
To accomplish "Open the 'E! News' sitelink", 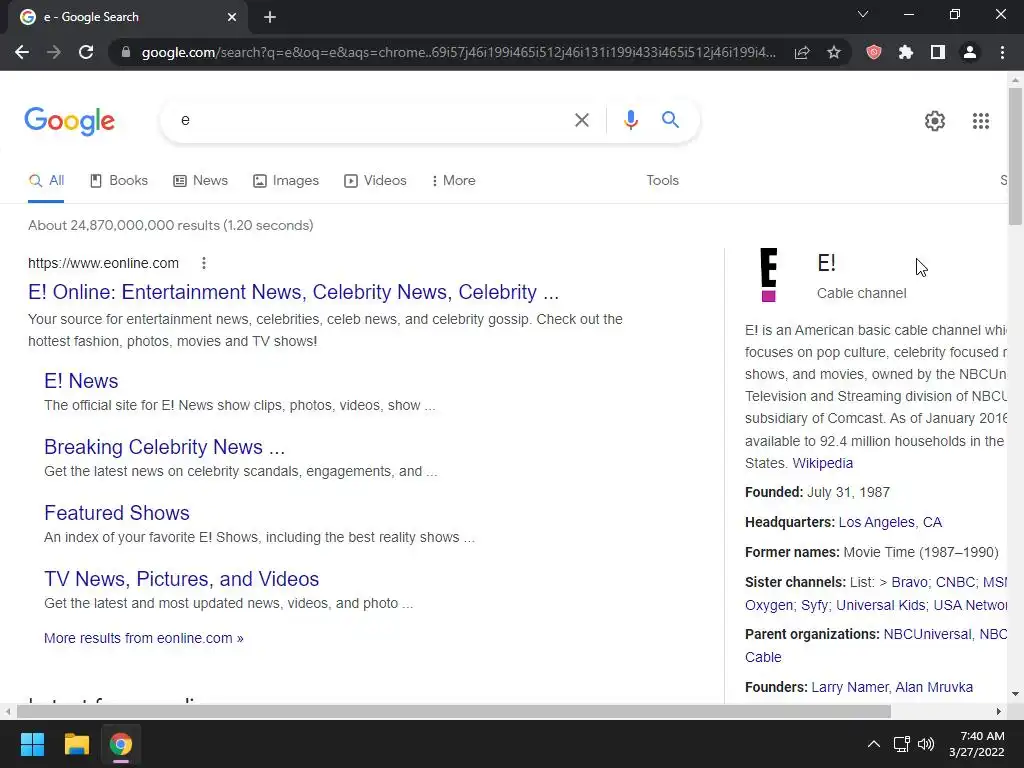I will pyautogui.click(x=81, y=381).
